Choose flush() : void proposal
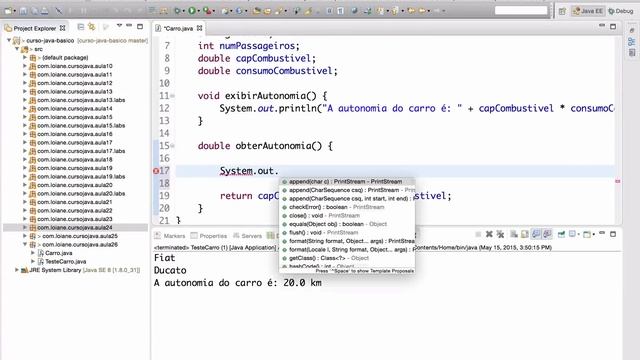The width and height of the screenshot is (640, 360). 347,233
